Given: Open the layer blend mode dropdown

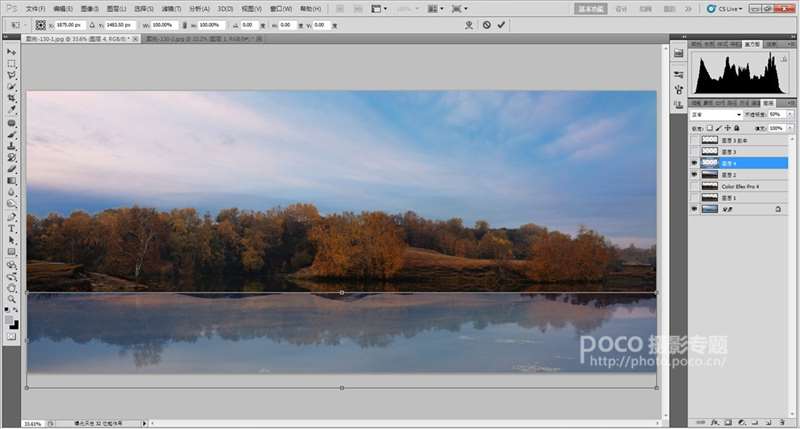Looking at the screenshot, I should point(716,115).
